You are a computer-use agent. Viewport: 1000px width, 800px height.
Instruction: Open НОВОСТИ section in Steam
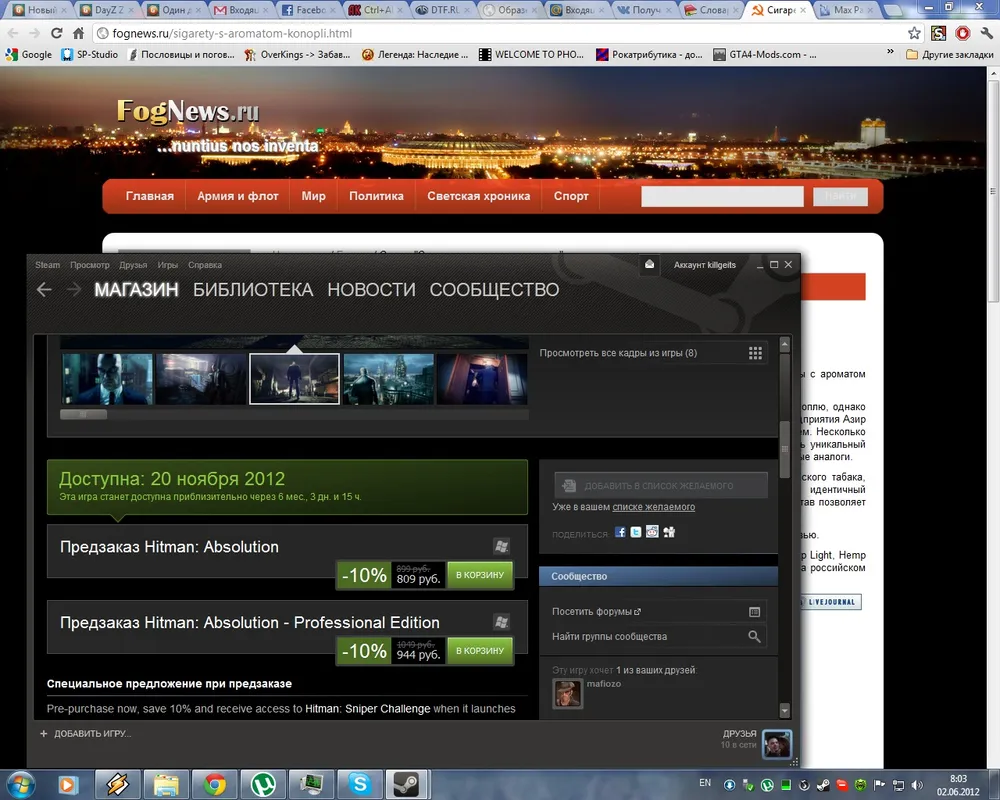371,290
